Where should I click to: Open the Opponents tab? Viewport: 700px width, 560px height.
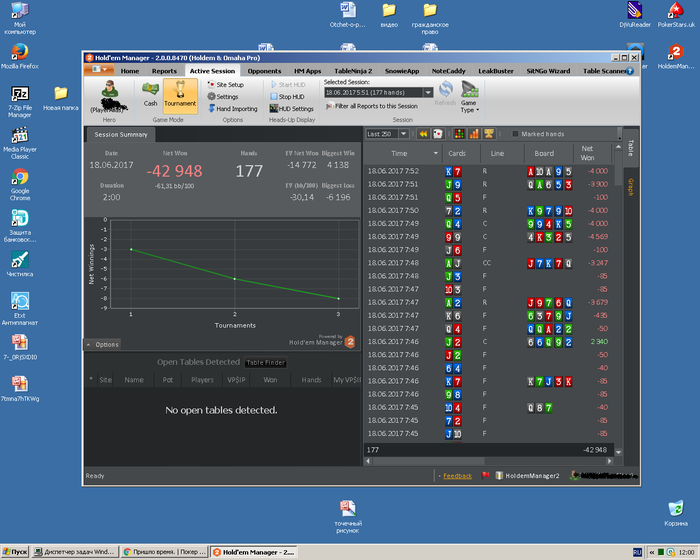tap(264, 71)
